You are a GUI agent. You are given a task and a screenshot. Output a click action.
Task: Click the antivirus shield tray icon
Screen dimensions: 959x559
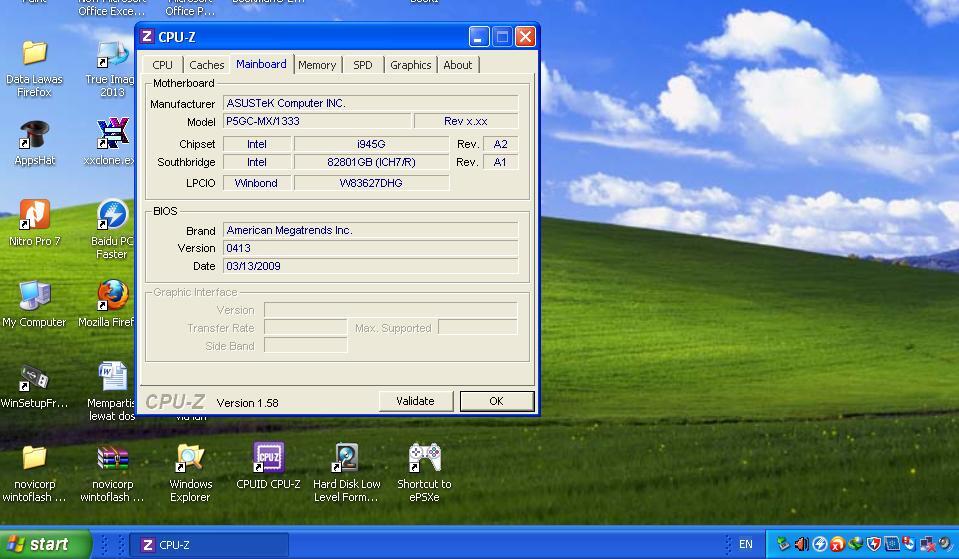(874, 544)
